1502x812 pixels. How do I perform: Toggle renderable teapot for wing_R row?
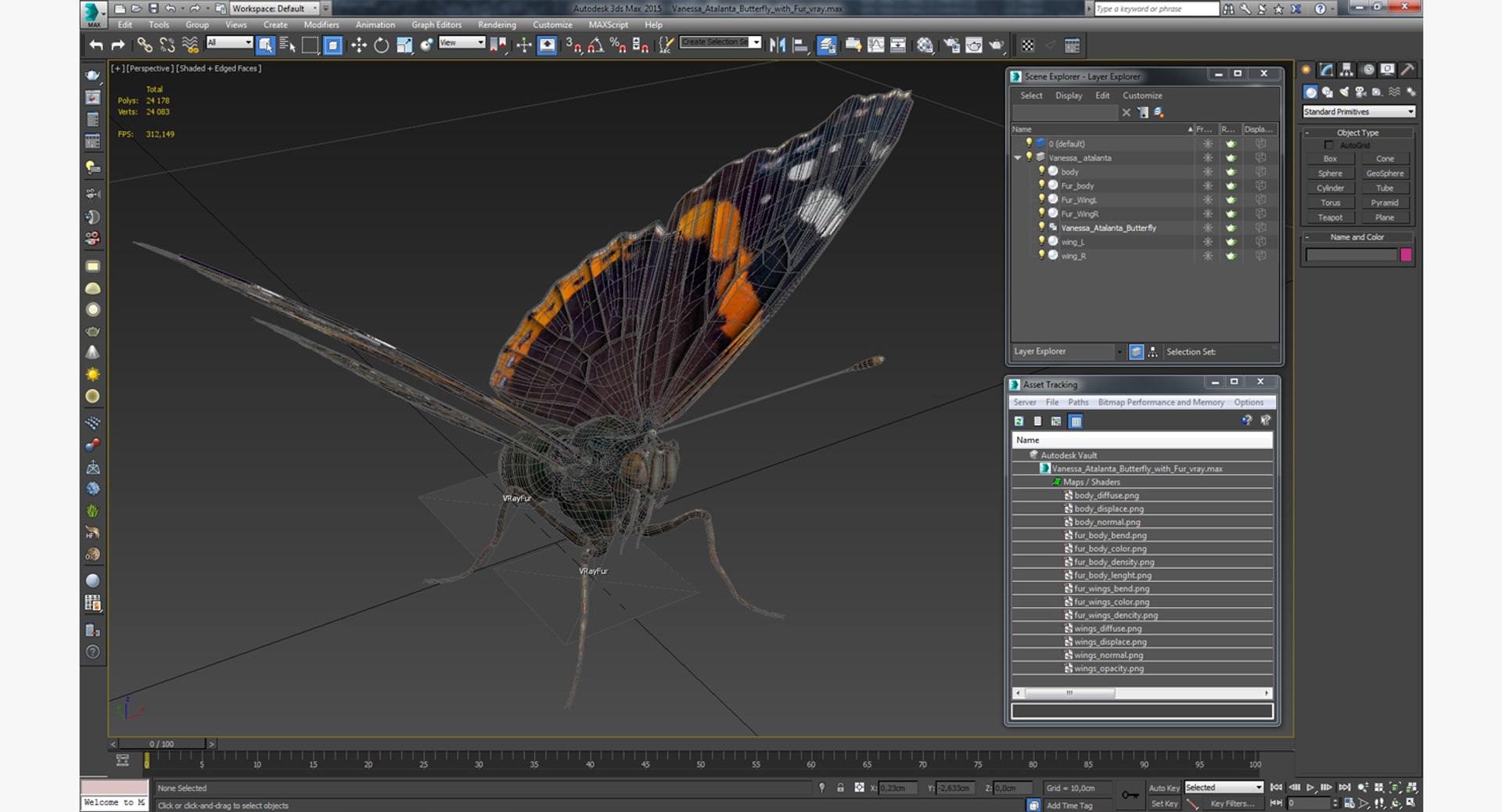coord(1231,256)
